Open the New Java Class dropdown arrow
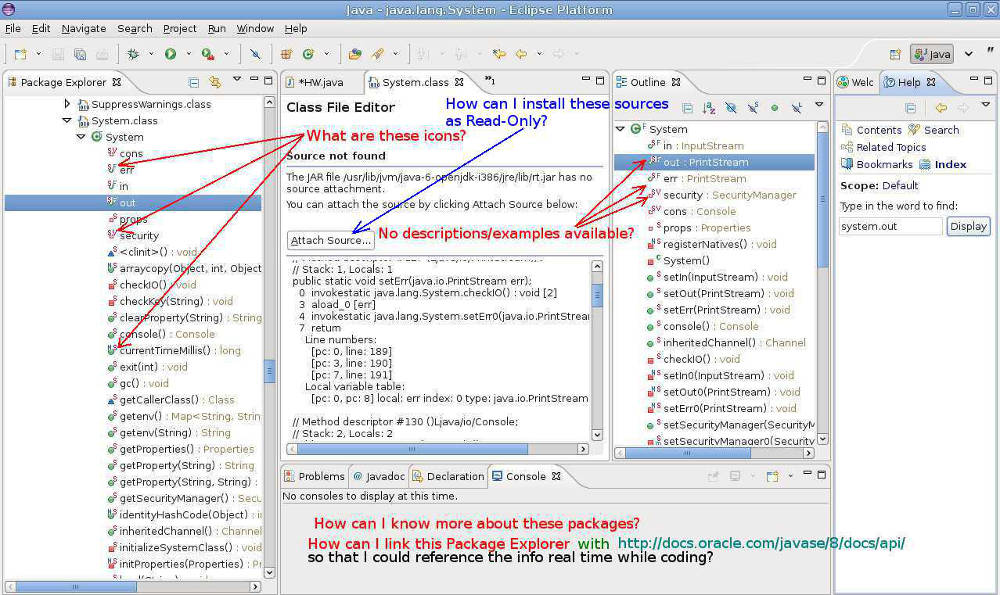1000x595 pixels. coord(327,54)
